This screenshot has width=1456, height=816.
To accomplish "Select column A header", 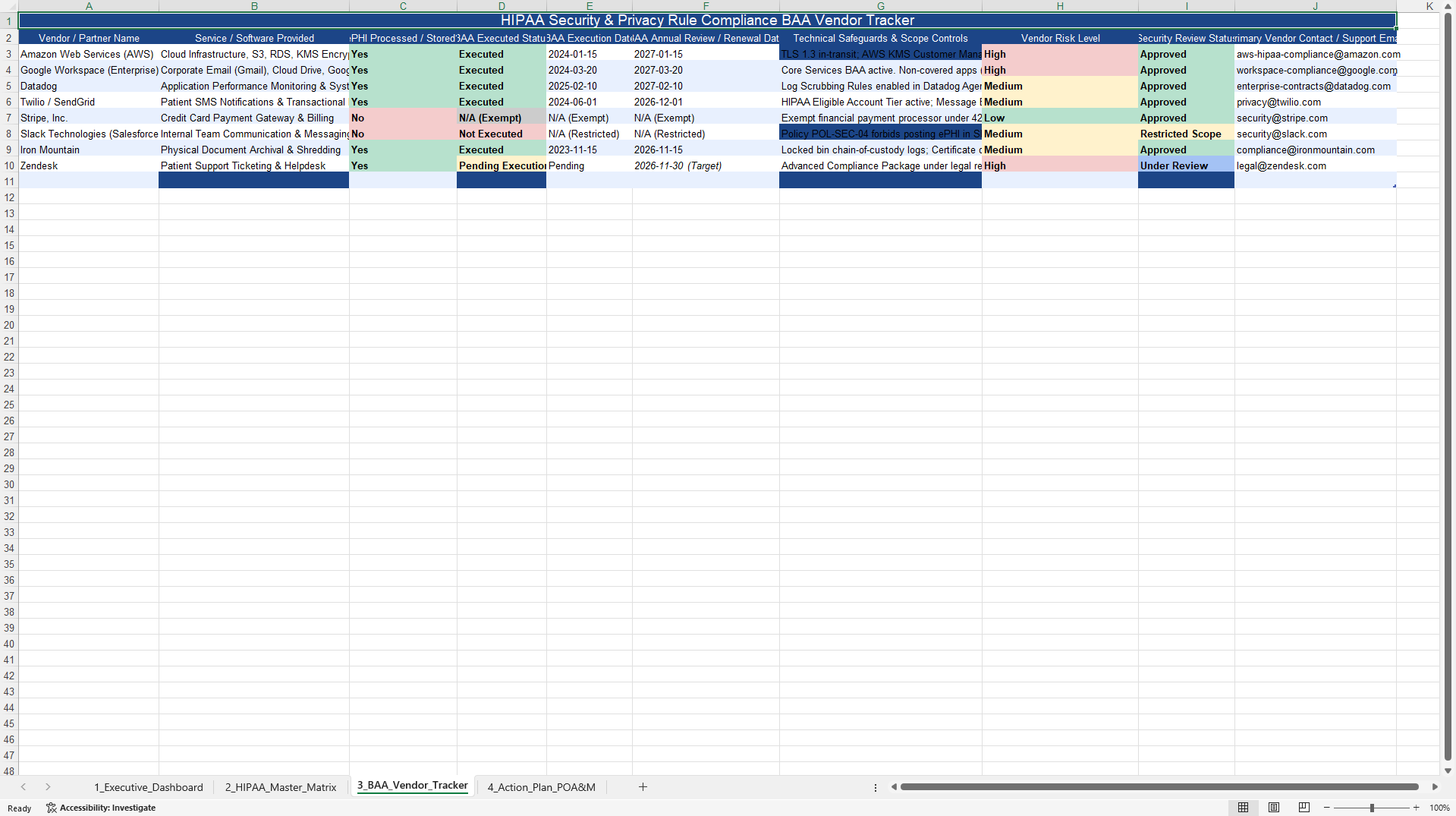I will click(89, 6).
